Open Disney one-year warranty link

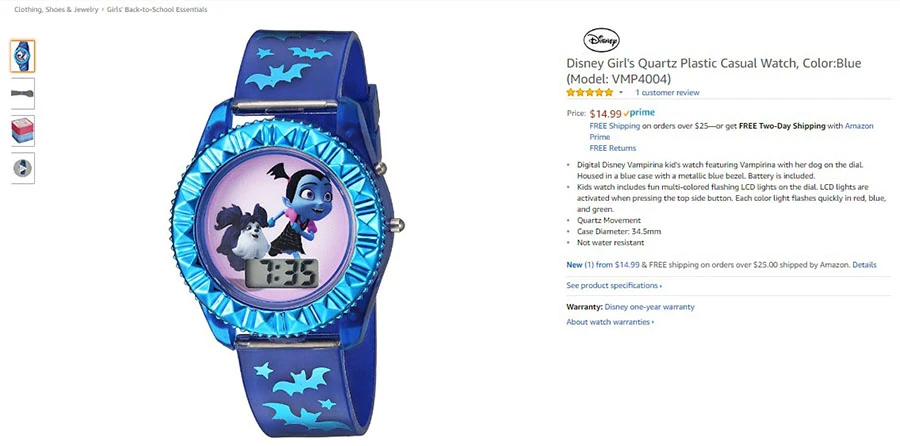point(649,307)
